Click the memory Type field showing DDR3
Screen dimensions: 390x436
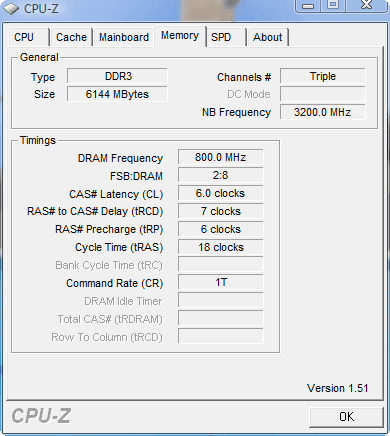117,76
